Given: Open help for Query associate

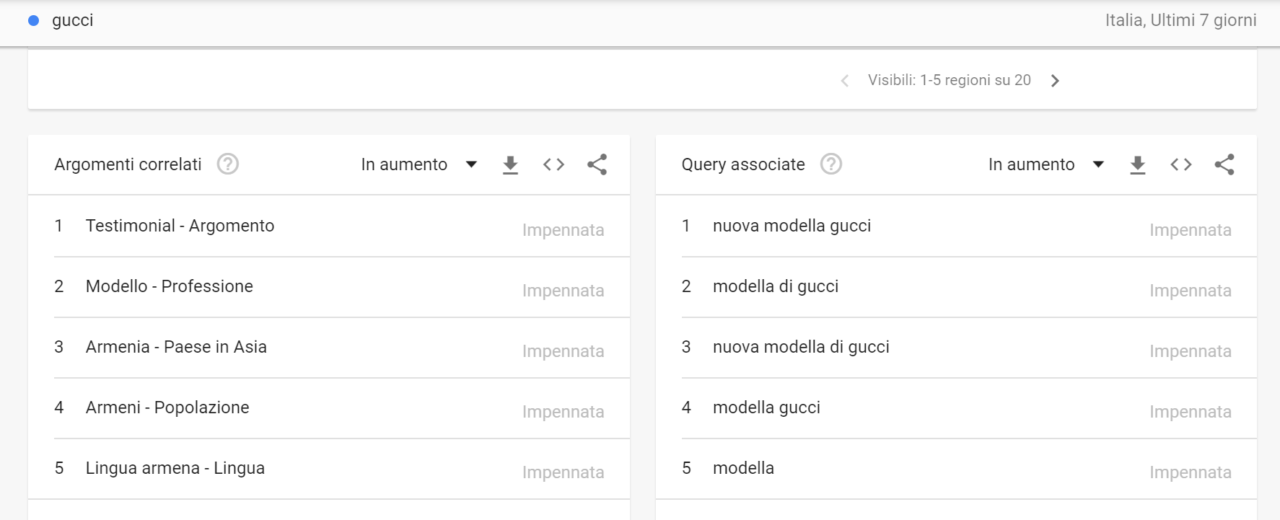Looking at the screenshot, I should [831, 164].
